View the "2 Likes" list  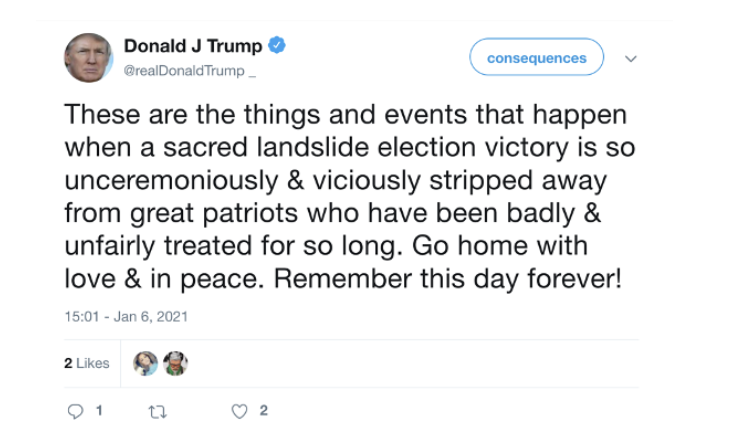coord(87,364)
